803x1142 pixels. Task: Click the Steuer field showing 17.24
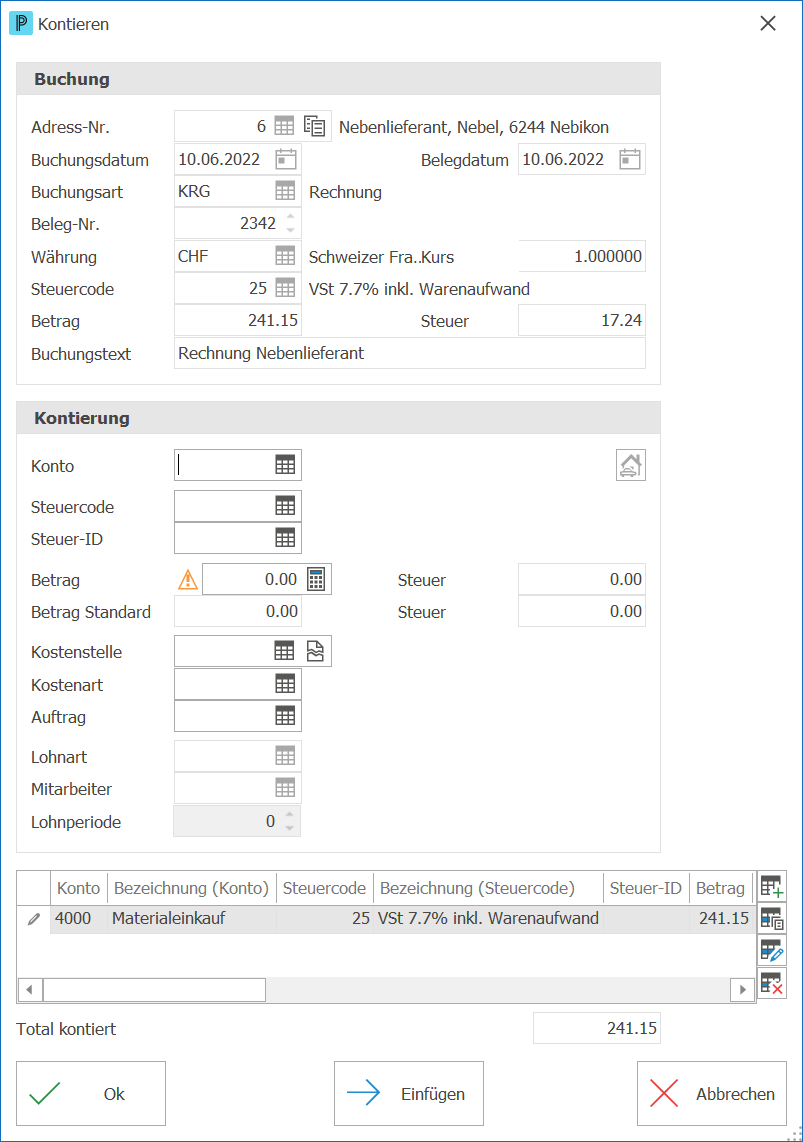coord(582,320)
